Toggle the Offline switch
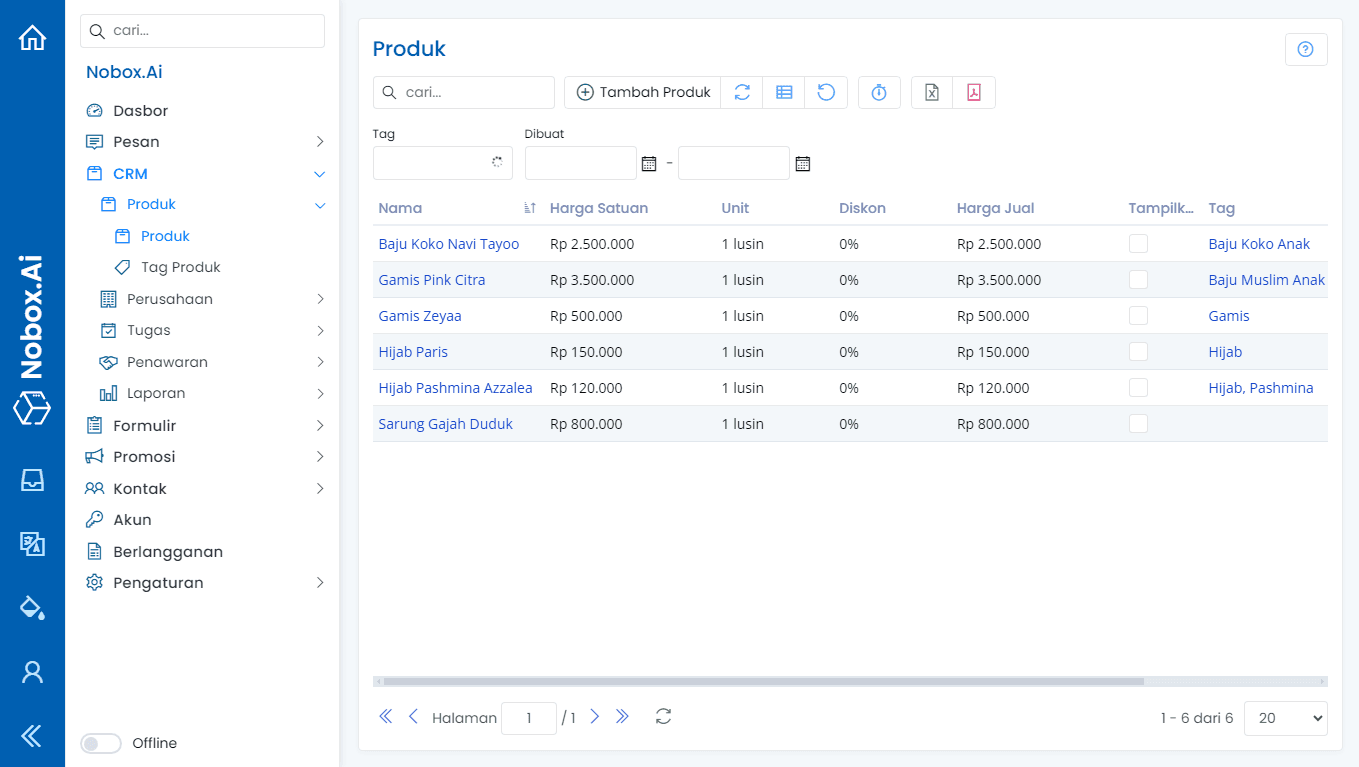1359x767 pixels. 100,743
